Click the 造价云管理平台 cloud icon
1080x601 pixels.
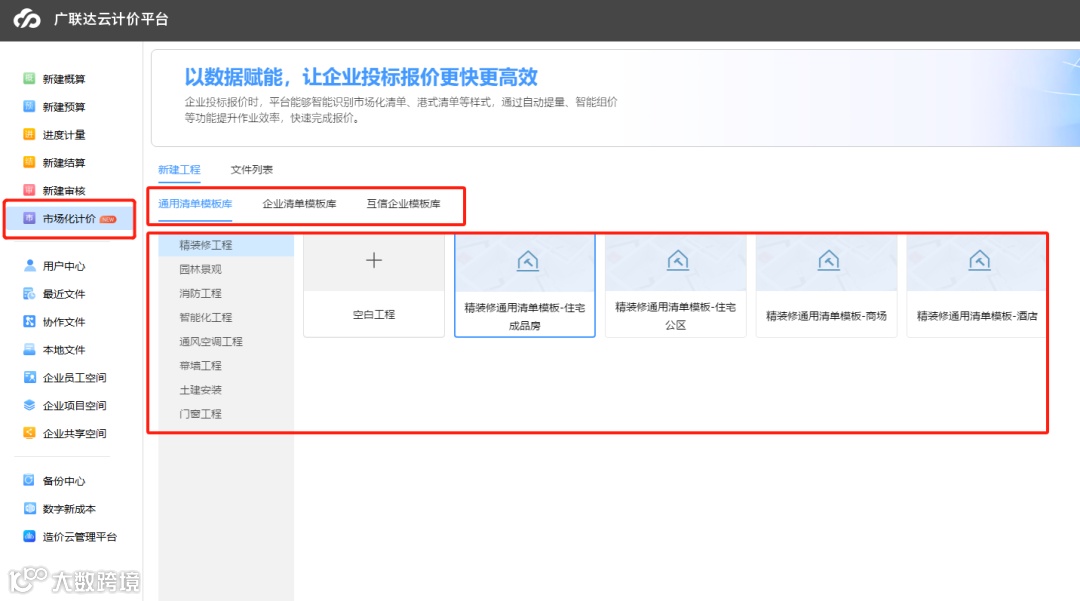[29, 536]
